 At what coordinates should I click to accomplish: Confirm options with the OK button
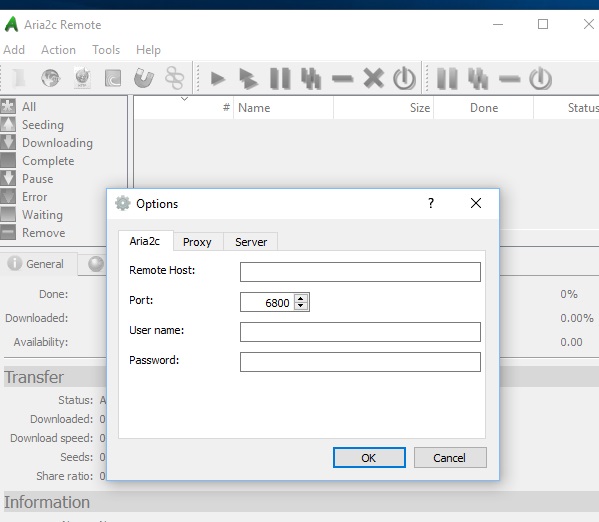pos(369,457)
